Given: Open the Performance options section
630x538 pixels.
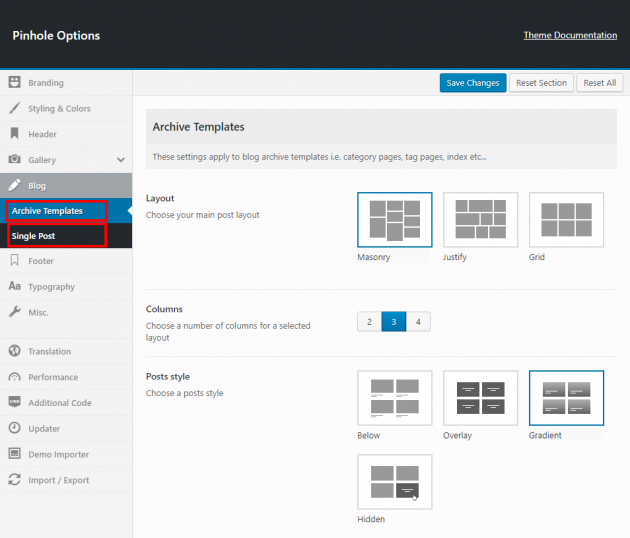Looking at the screenshot, I should [66, 377].
